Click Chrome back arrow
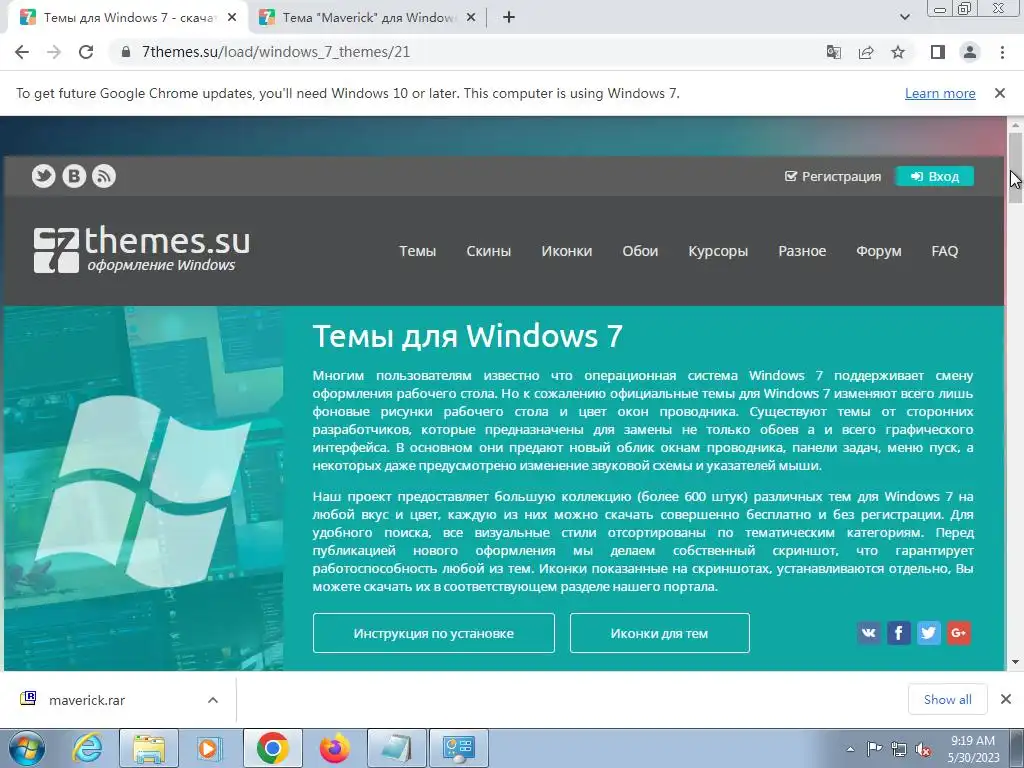Image resolution: width=1024 pixels, height=768 pixels. coord(22,52)
